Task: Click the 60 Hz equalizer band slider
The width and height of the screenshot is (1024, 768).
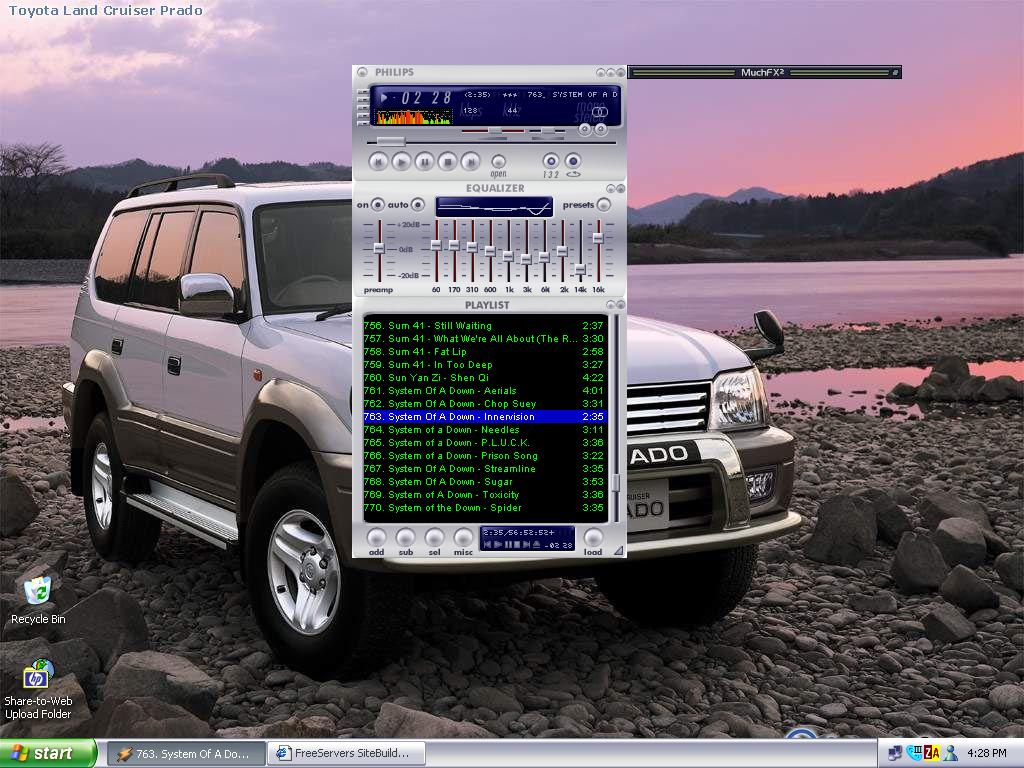Action: tap(436, 246)
